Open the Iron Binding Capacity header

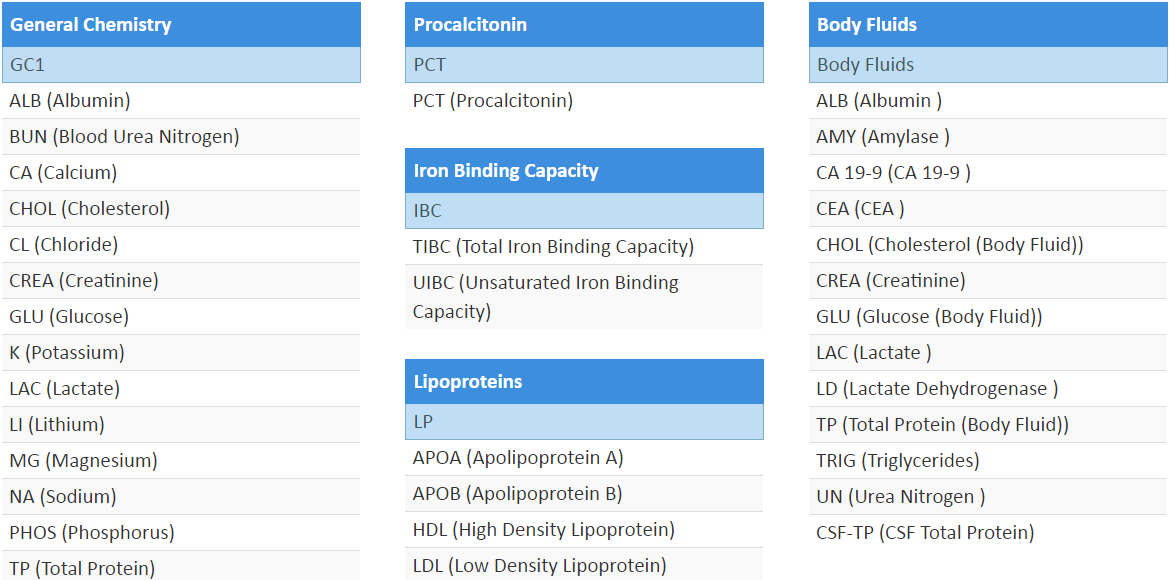(584, 171)
